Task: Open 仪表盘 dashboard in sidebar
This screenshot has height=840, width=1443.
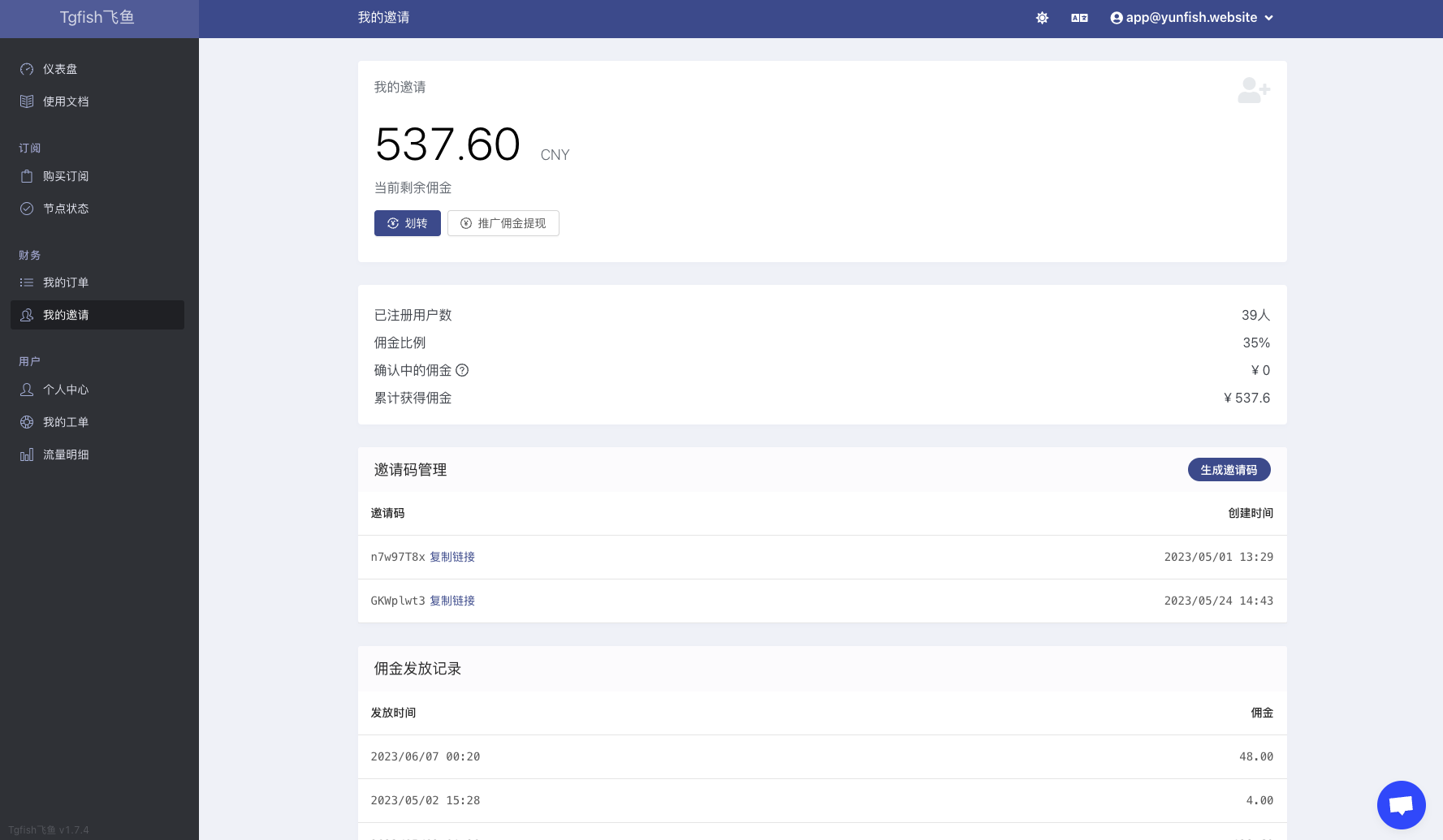Action: point(60,69)
